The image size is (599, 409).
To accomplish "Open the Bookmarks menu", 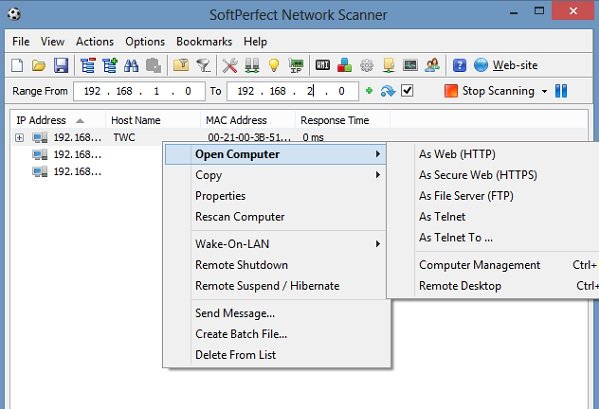I will click(204, 42).
